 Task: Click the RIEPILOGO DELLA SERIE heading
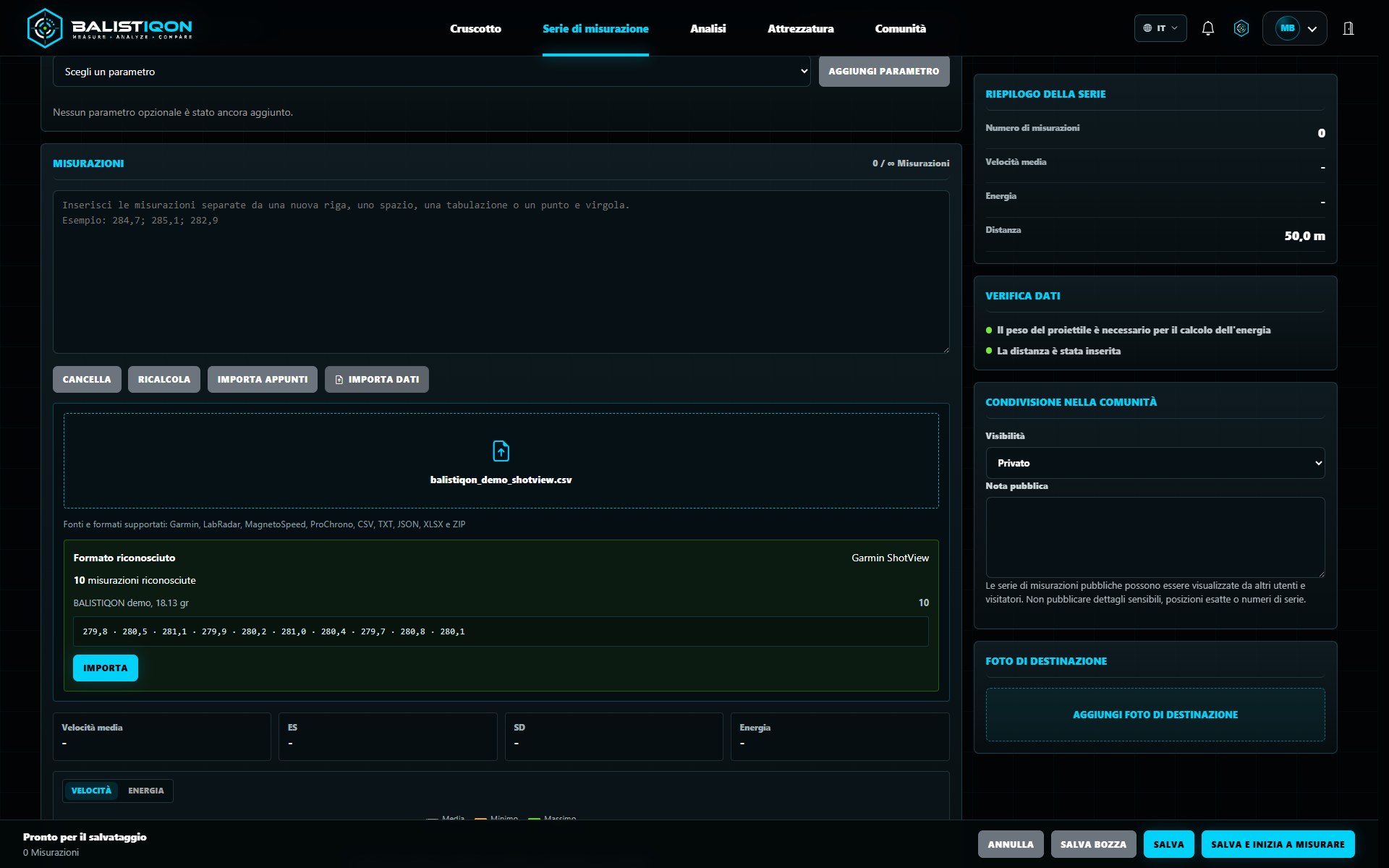1045,94
